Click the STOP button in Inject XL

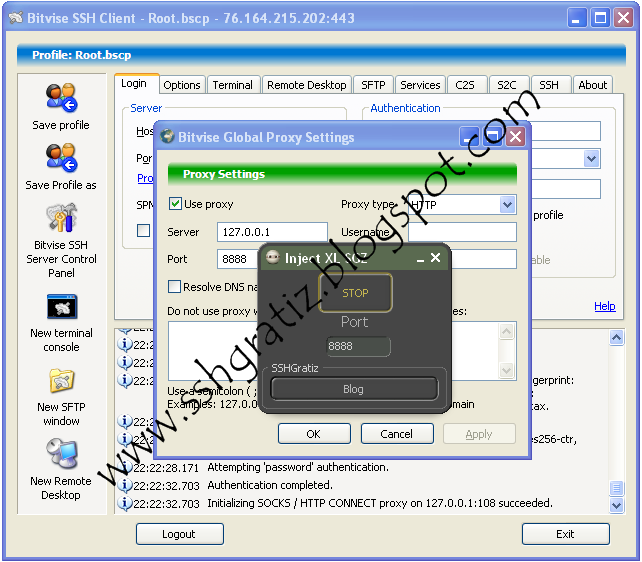(x=355, y=292)
